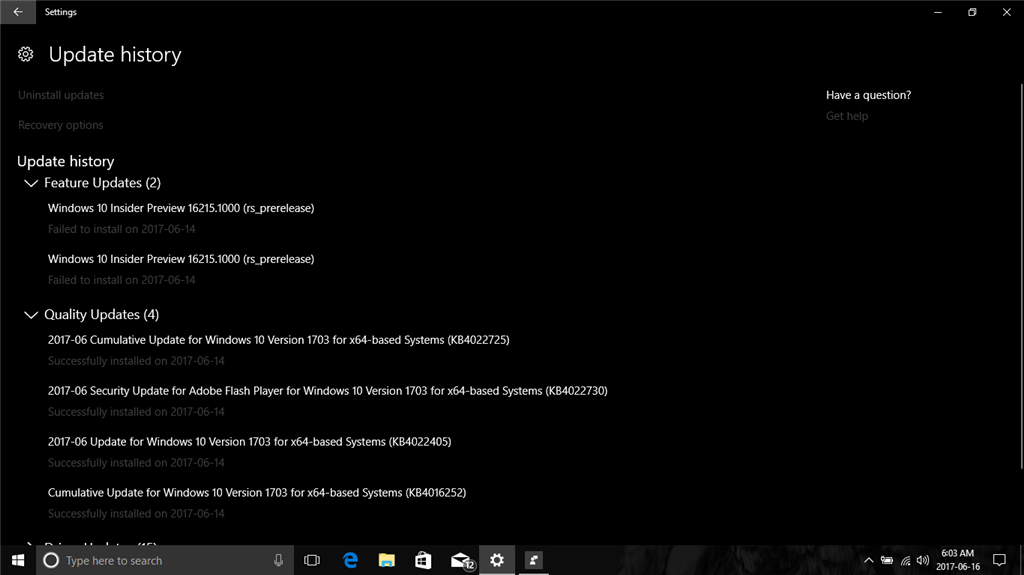Open the Windows Store taskbar icon

(x=423, y=560)
